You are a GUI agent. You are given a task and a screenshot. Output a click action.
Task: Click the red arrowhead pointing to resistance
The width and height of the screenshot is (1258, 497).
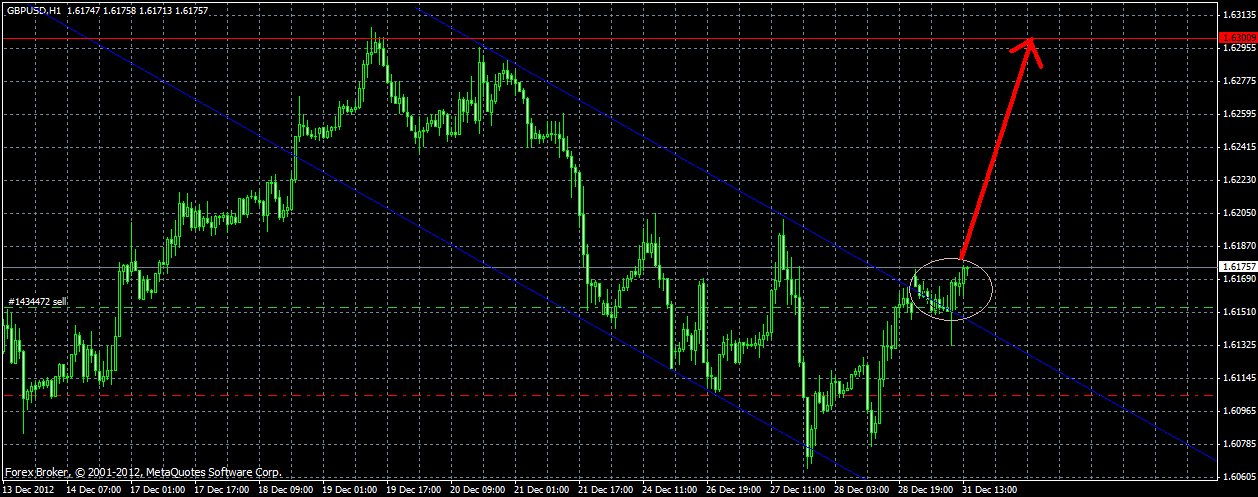1030,50
